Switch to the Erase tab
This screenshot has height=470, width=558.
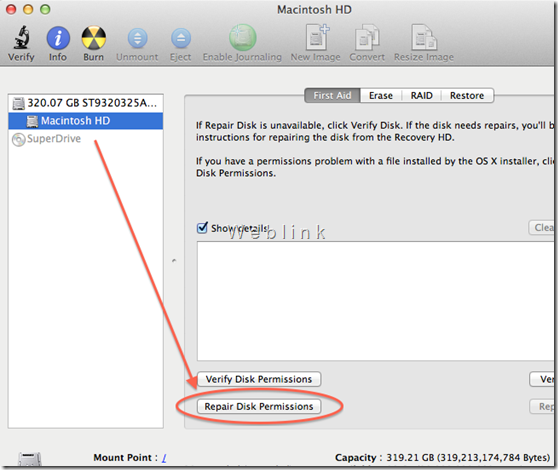click(381, 95)
